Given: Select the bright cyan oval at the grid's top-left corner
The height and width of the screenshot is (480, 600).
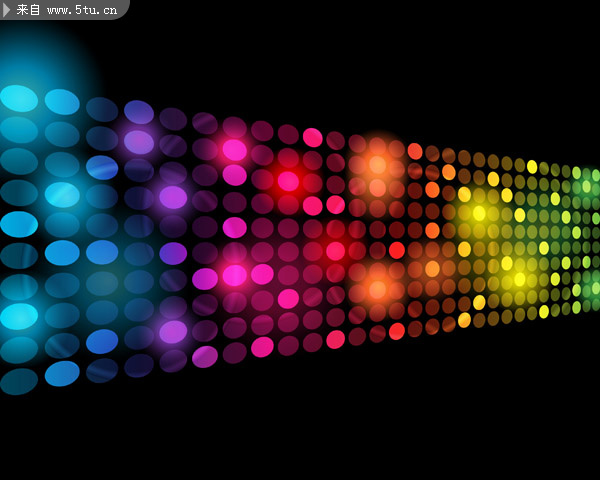Looking at the screenshot, I should pyautogui.click(x=18, y=98).
